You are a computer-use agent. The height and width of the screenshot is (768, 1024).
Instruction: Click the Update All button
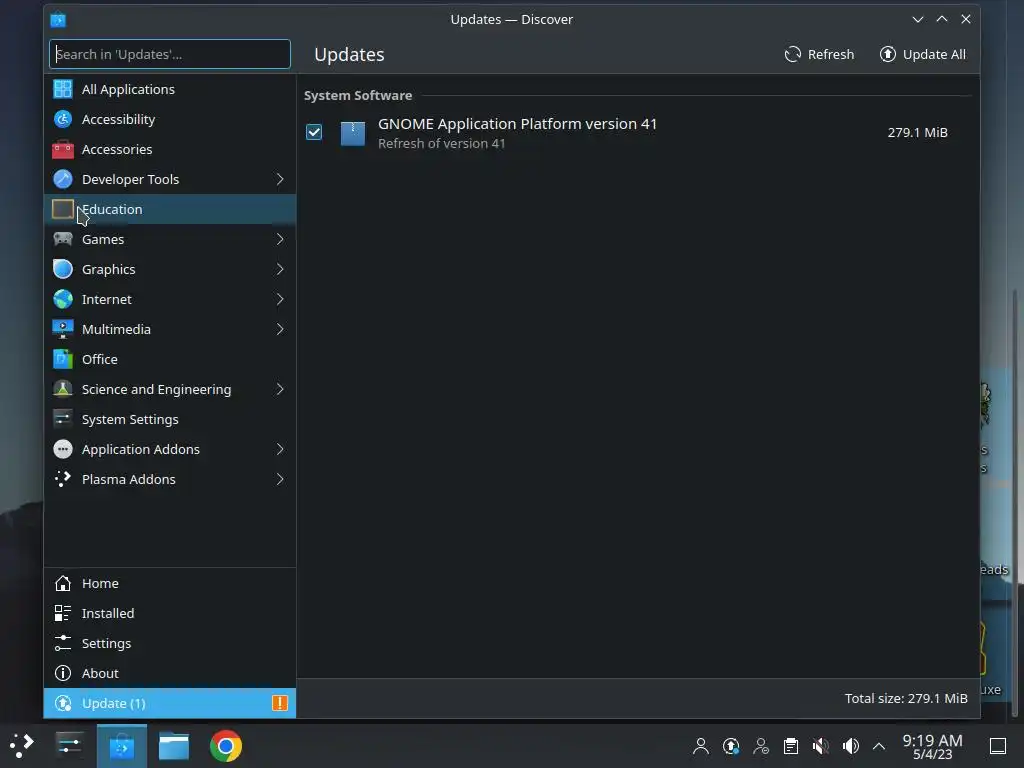coord(923,54)
